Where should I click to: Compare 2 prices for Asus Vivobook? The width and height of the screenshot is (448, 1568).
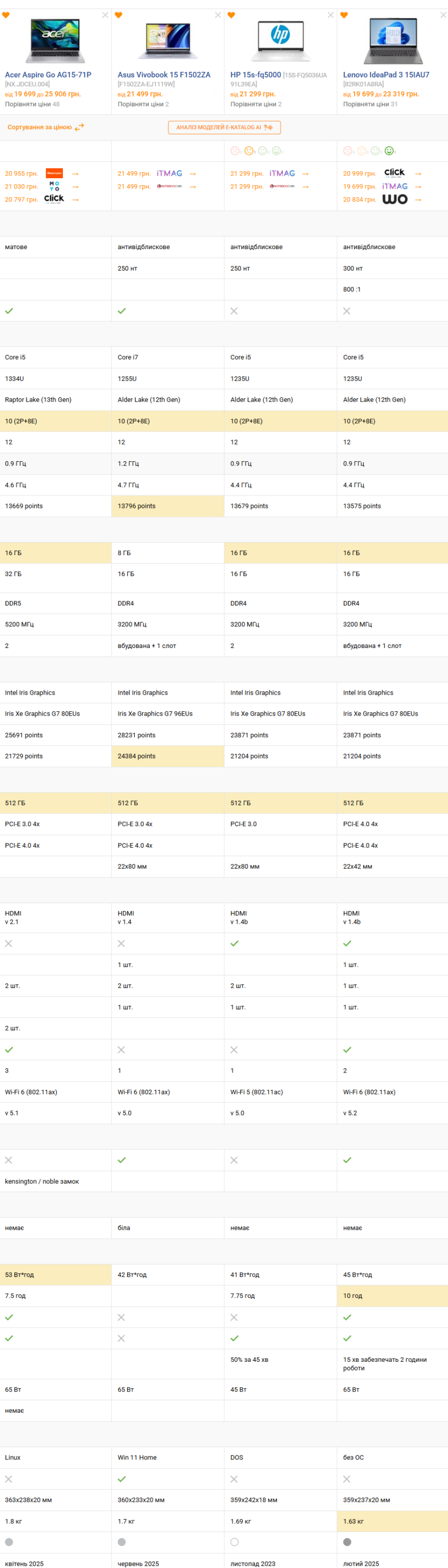[143, 104]
